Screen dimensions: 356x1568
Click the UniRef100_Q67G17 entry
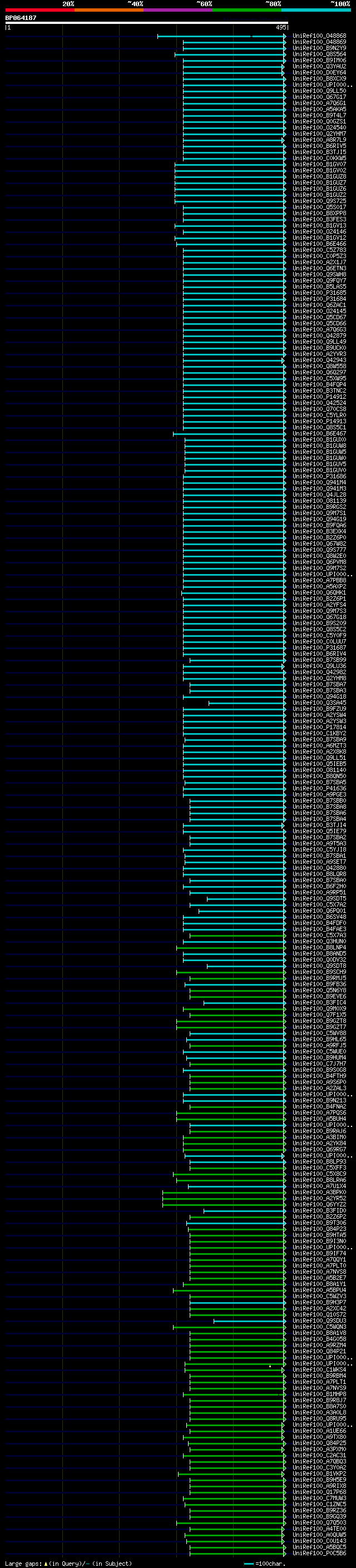pyautogui.click(x=319, y=97)
